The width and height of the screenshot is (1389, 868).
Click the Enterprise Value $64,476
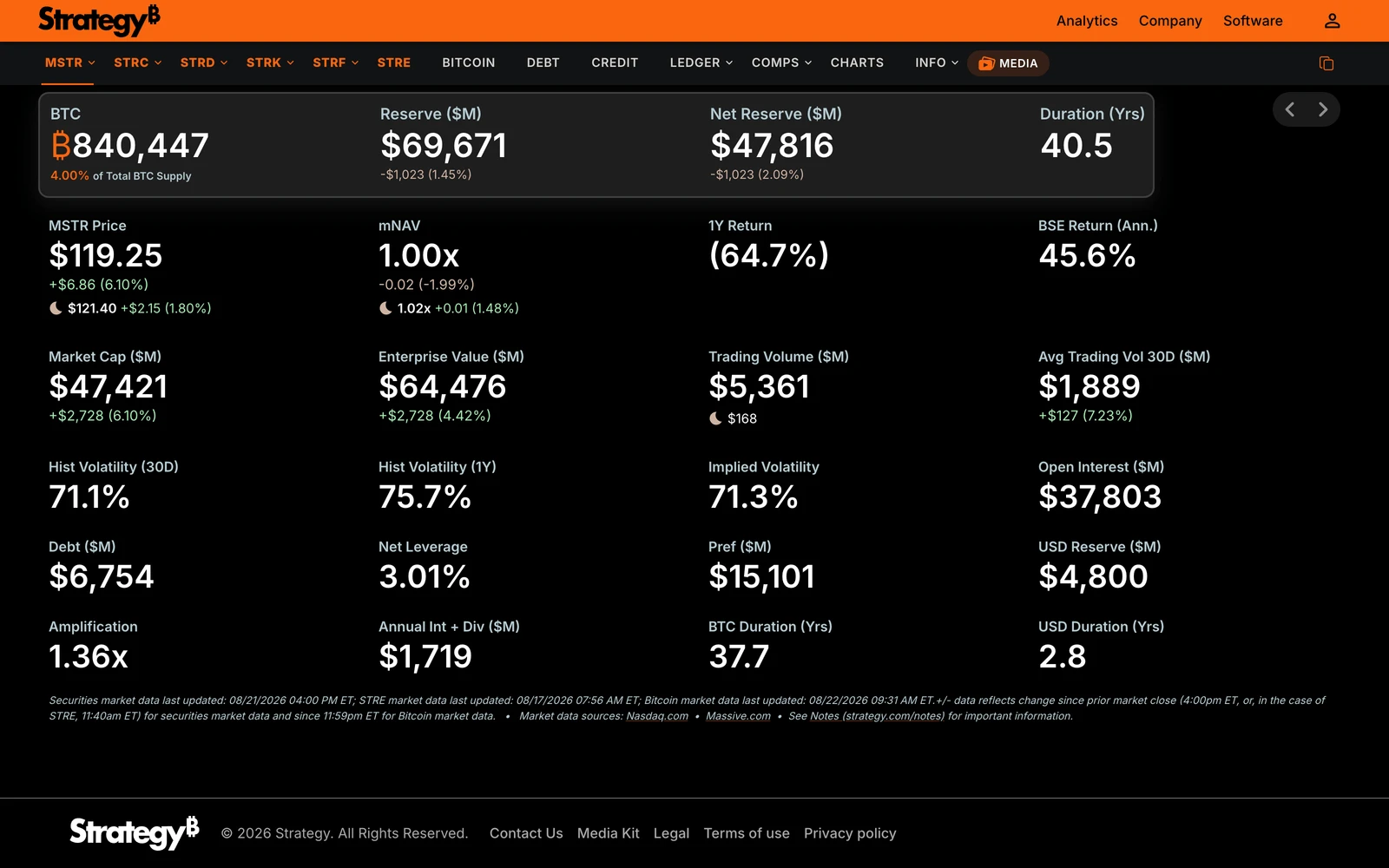[443, 387]
